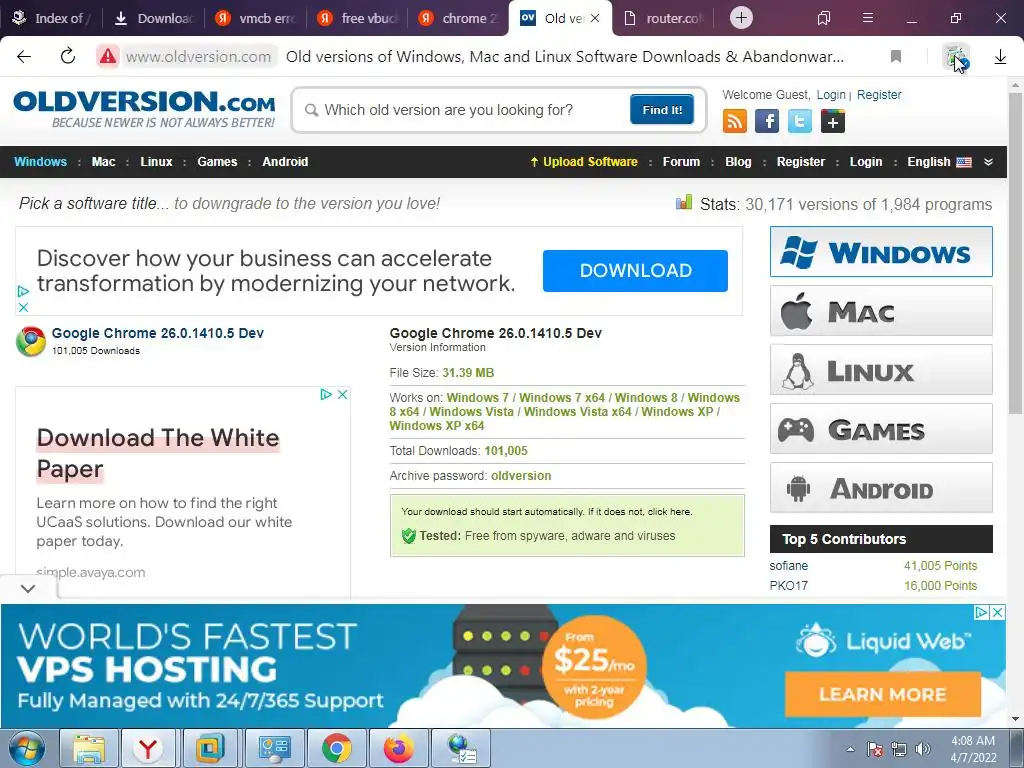Viewport: 1024px width, 768px height.
Task: Bookmark this page icon
Action: click(896, 57)
